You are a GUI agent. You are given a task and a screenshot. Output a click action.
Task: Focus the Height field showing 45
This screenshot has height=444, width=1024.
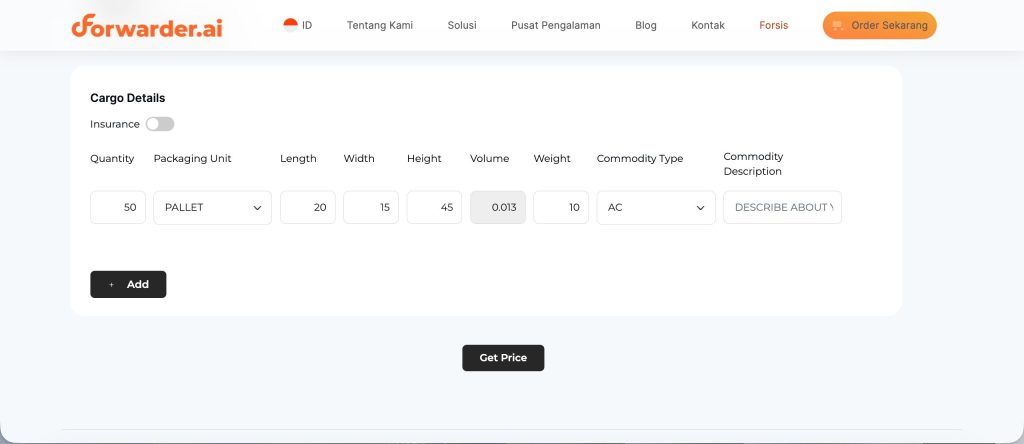tap(434, 208)
